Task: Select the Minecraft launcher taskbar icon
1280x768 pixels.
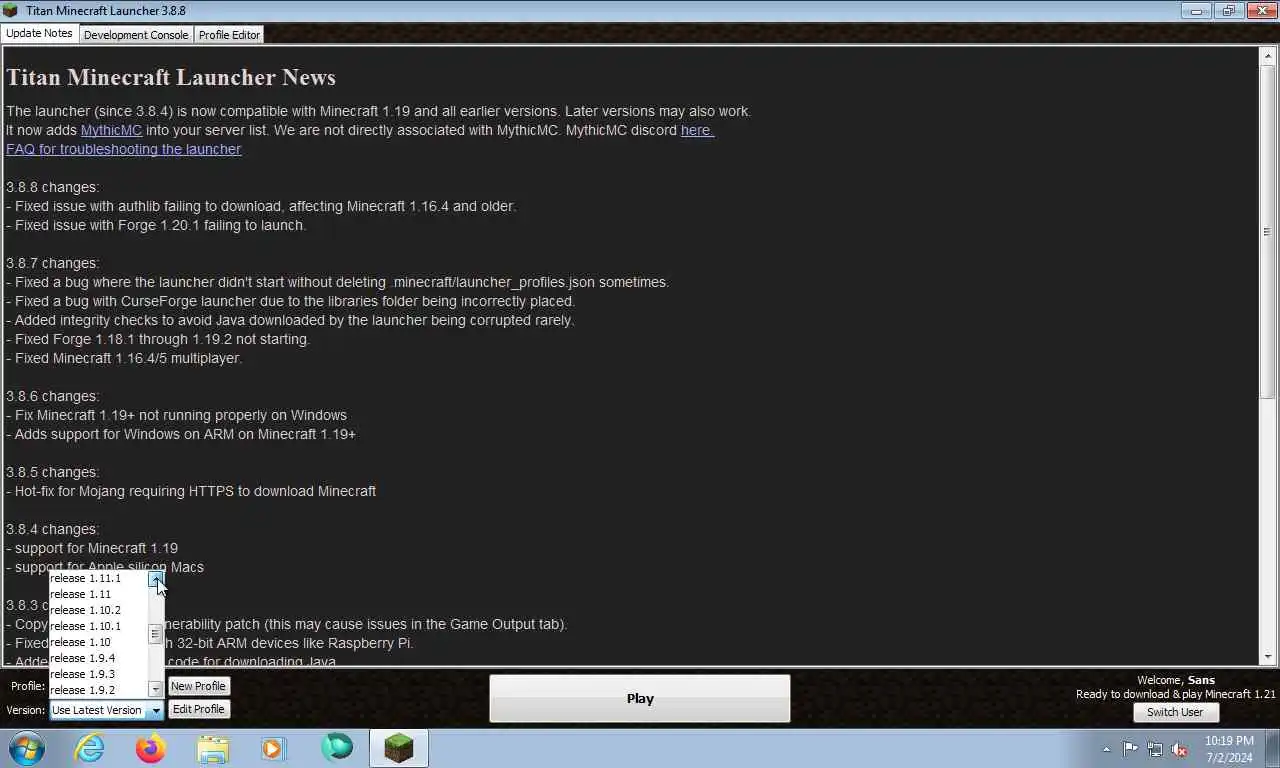Action: (x=399, y=748)
